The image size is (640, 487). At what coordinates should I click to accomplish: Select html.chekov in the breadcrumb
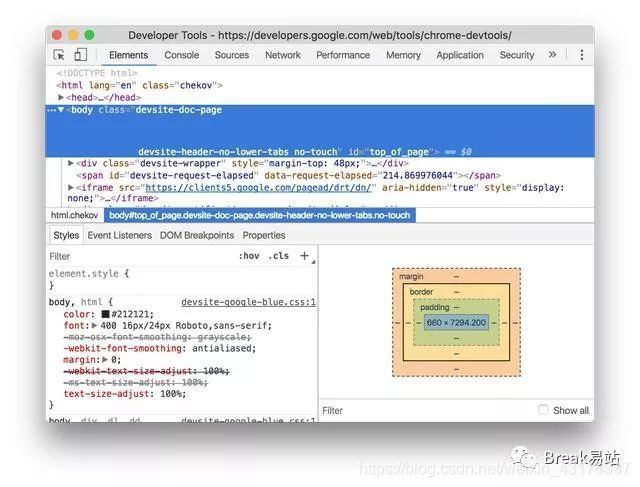click(x=75, y=215)
